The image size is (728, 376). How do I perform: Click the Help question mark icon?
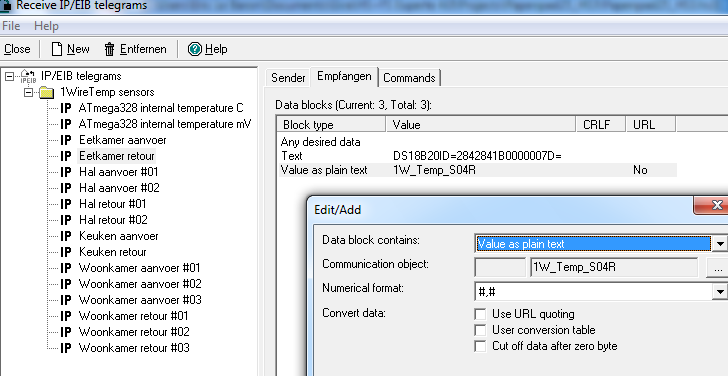coord(195,49)
